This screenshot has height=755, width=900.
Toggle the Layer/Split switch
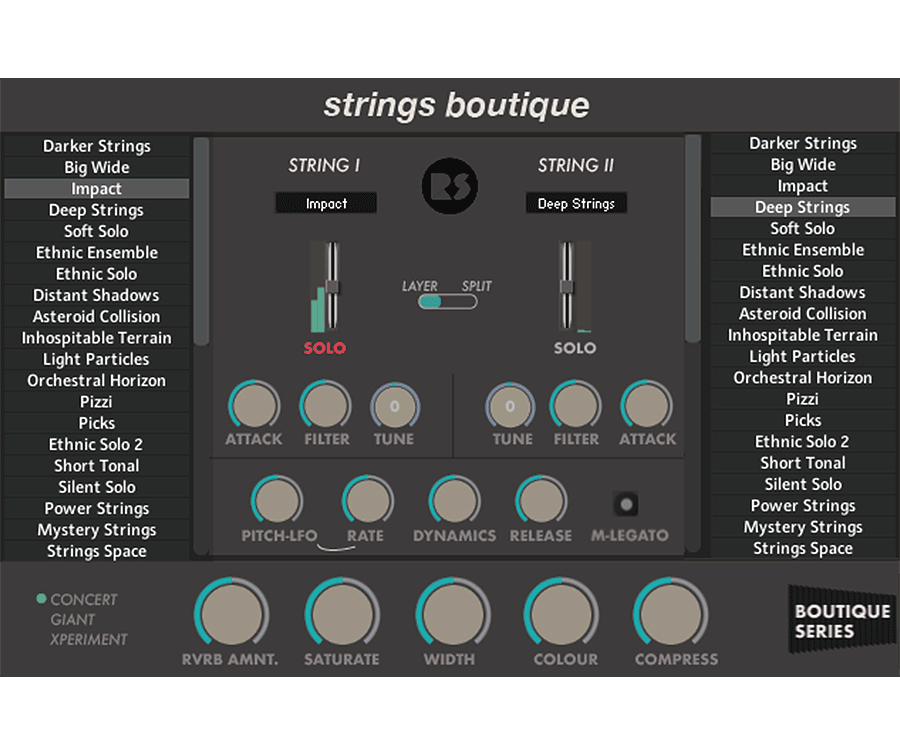448,302
